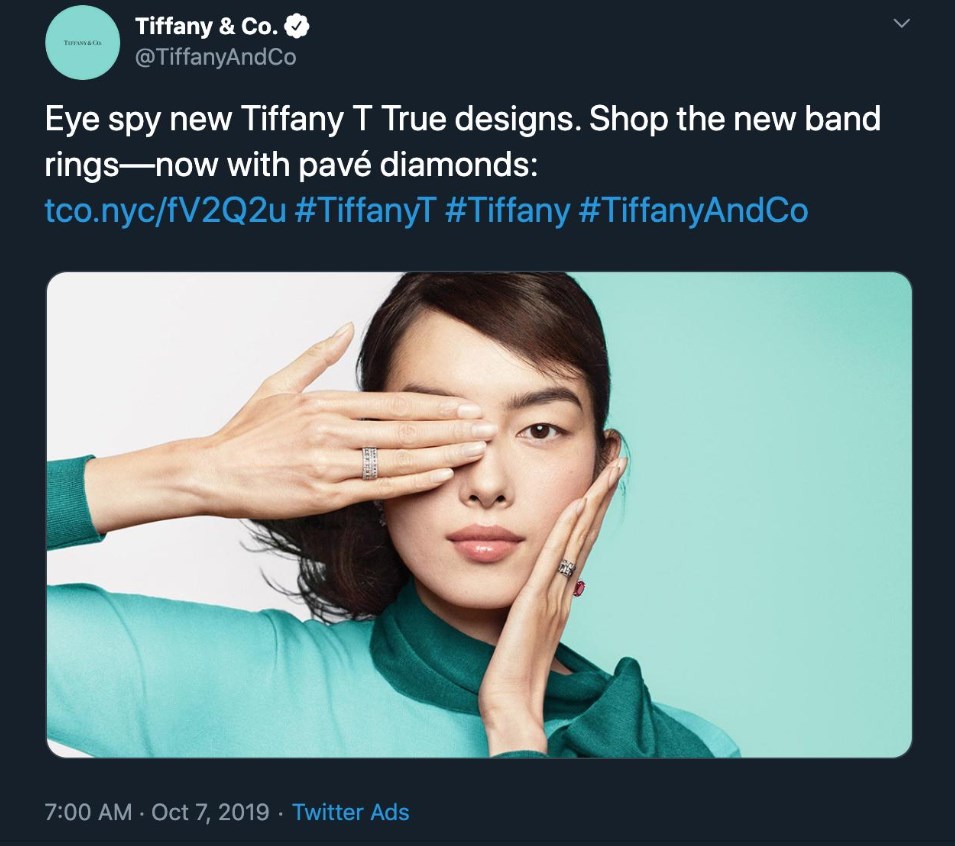Expand the tweet options chevron menu
The height and width of the screenshot is (846, 955).
(901, 23)
